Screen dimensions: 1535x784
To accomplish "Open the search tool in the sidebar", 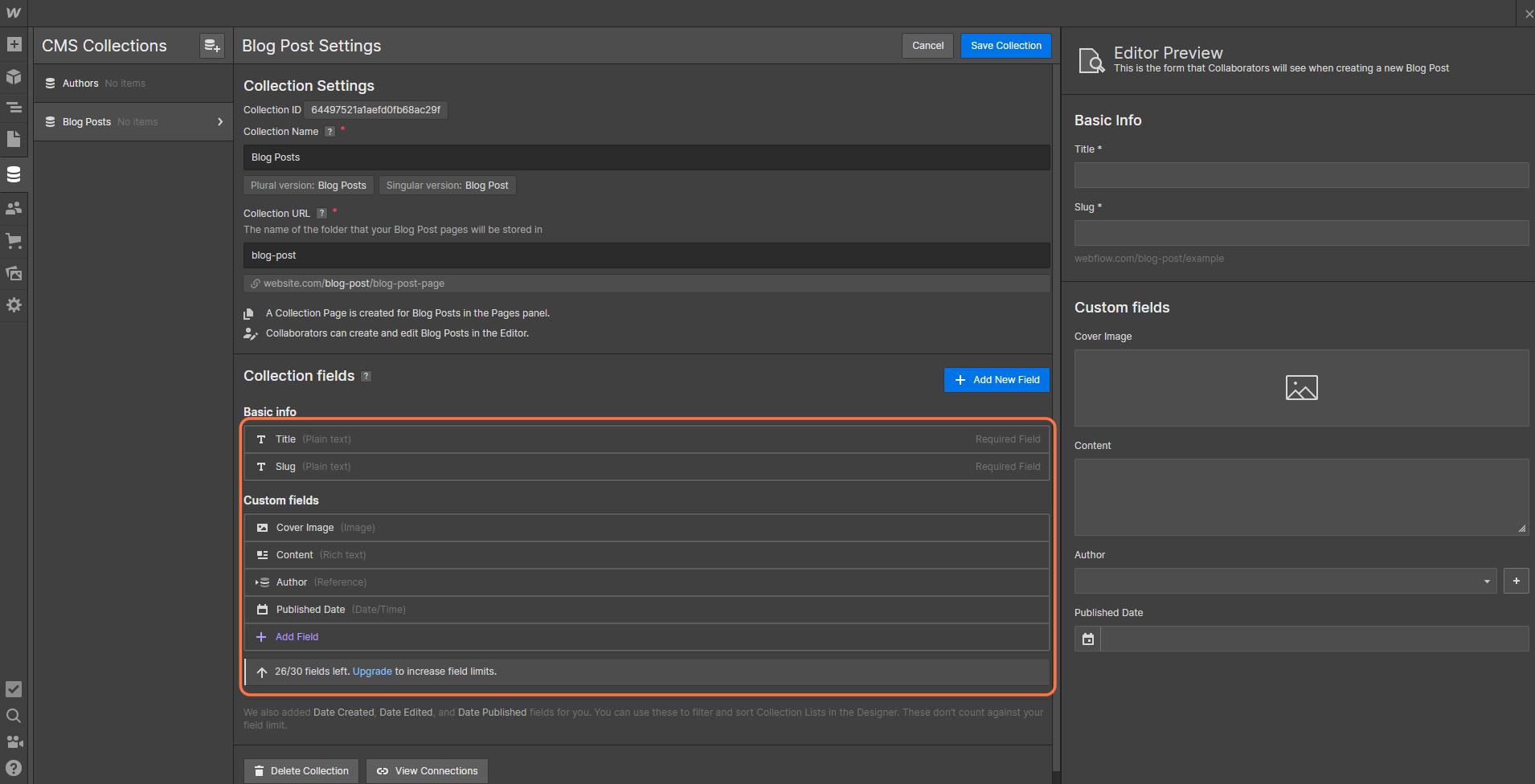I will pyautogui.click(x=14, y=715).
